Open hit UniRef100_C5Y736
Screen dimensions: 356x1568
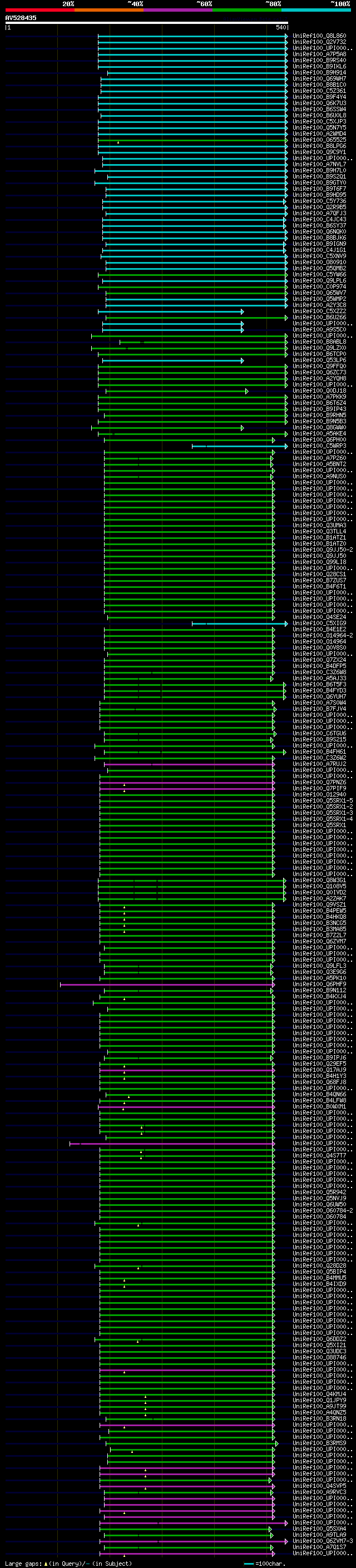319,201
